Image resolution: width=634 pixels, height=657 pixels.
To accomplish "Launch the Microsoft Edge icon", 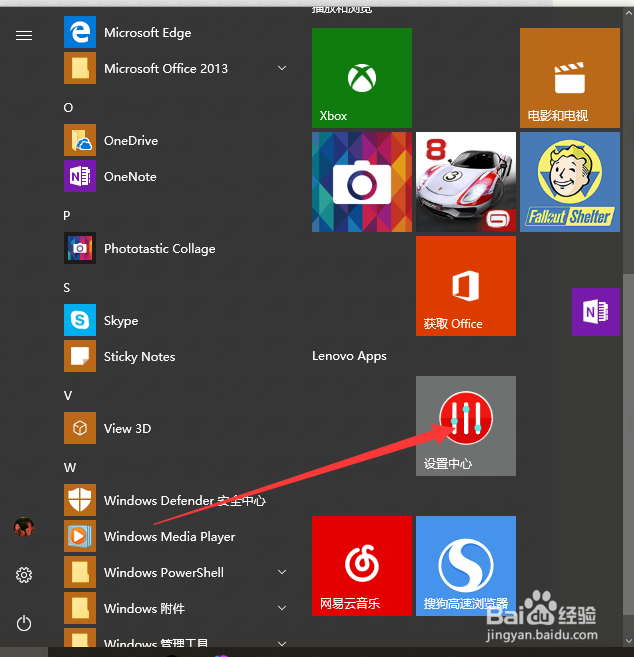I will click(x=80, y=32).
